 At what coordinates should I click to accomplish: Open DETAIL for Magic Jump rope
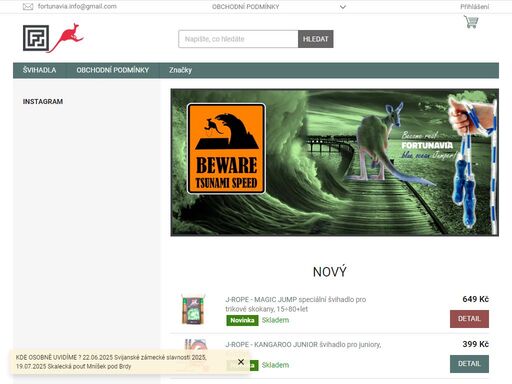click(469, 319)
